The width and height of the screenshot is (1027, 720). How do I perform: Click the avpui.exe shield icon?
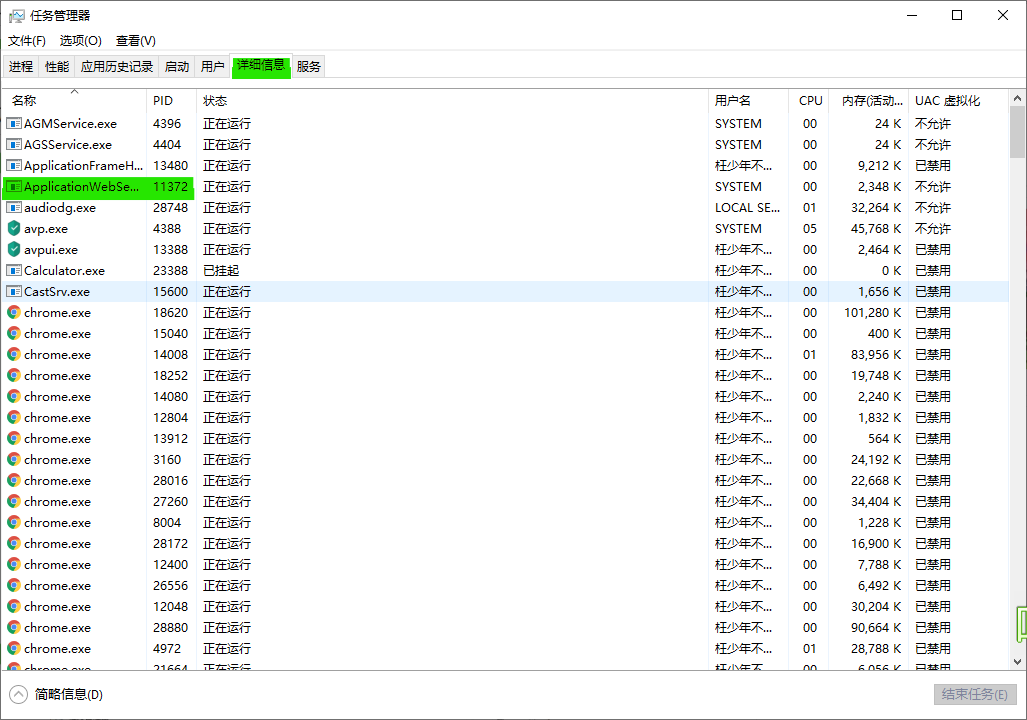pyautogui.click(x=14, y=249)
